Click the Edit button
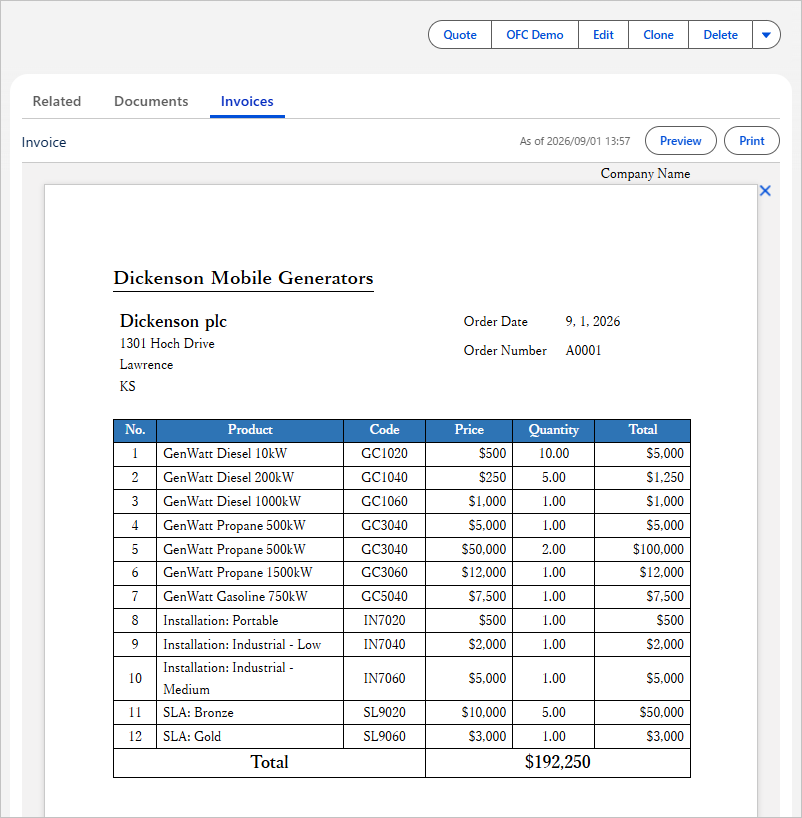Viewport: 802px width, 818px height. 603,35
